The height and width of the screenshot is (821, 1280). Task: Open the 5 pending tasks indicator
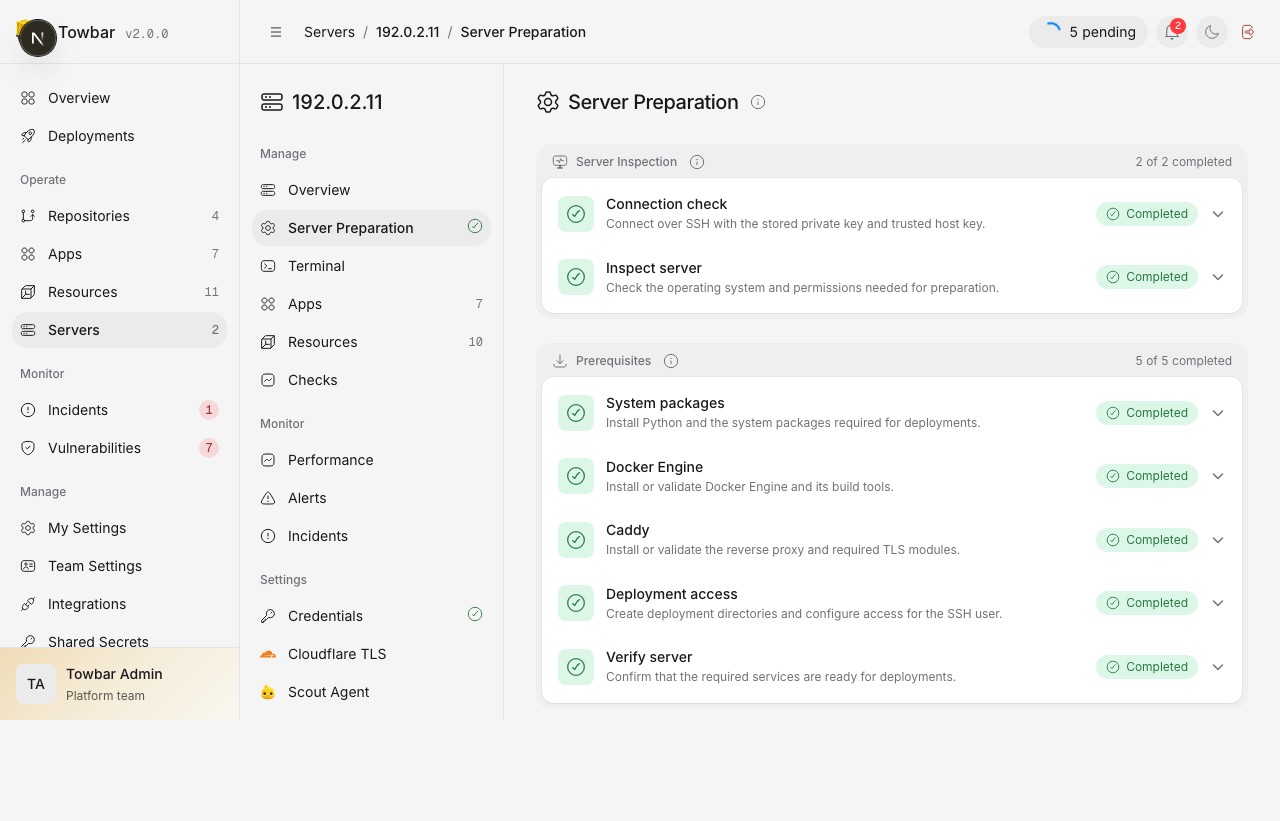[x=1088, y=32]
